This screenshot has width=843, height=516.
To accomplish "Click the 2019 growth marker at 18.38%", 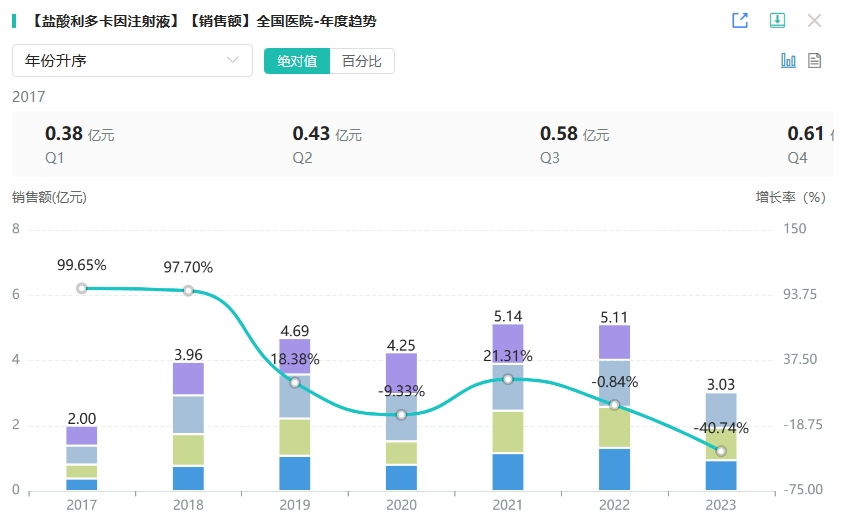I will click(x=295, y=382).
